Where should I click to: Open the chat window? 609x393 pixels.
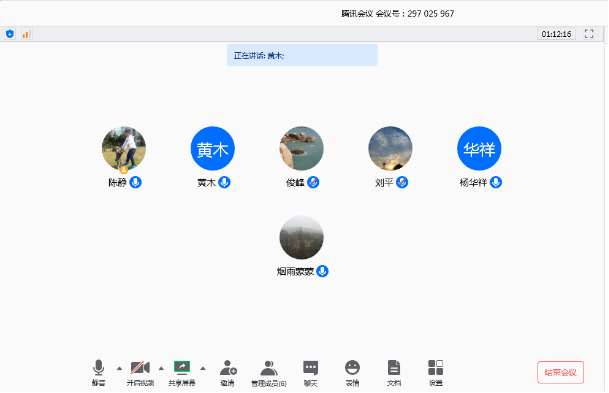tap(310, 372)
